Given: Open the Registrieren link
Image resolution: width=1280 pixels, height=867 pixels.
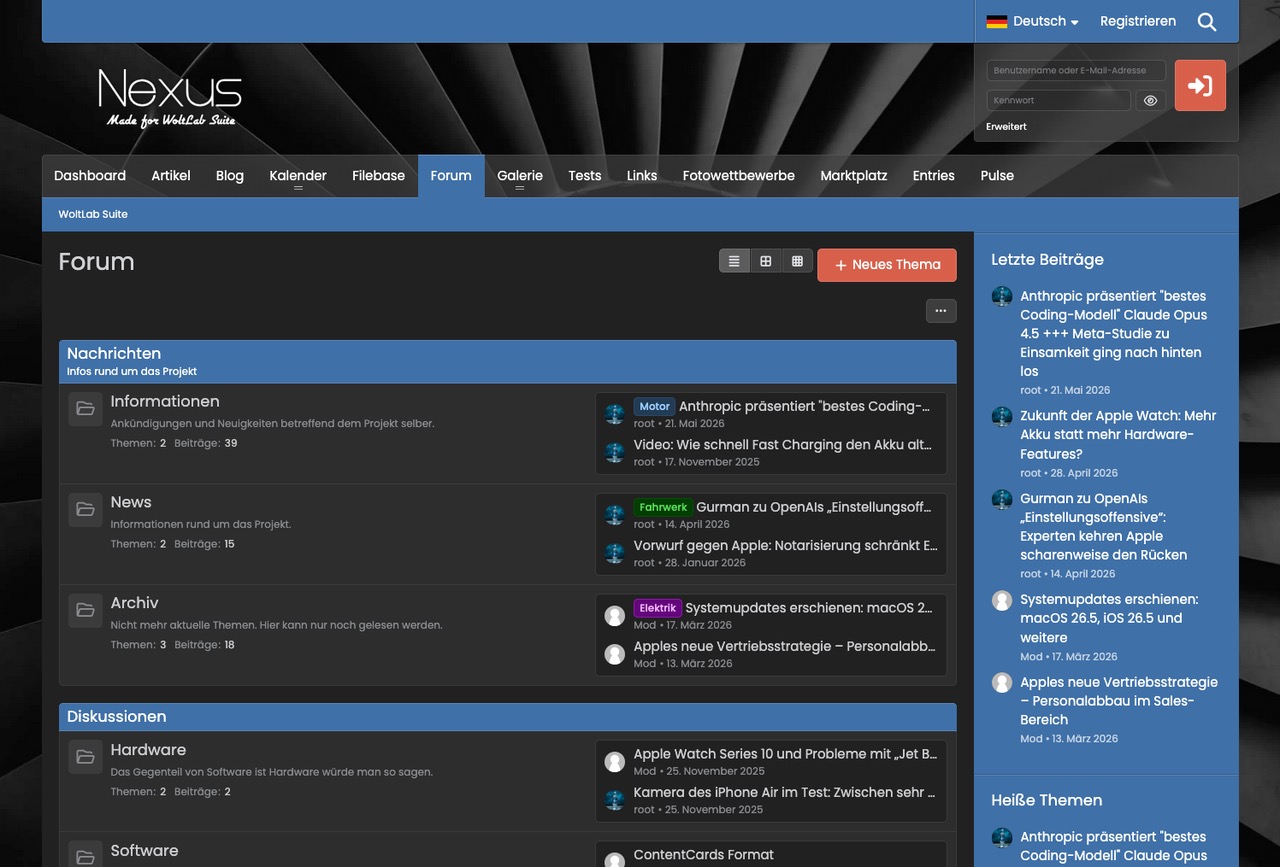Looking at the screenshot, I should click(x=1138, y=21).
